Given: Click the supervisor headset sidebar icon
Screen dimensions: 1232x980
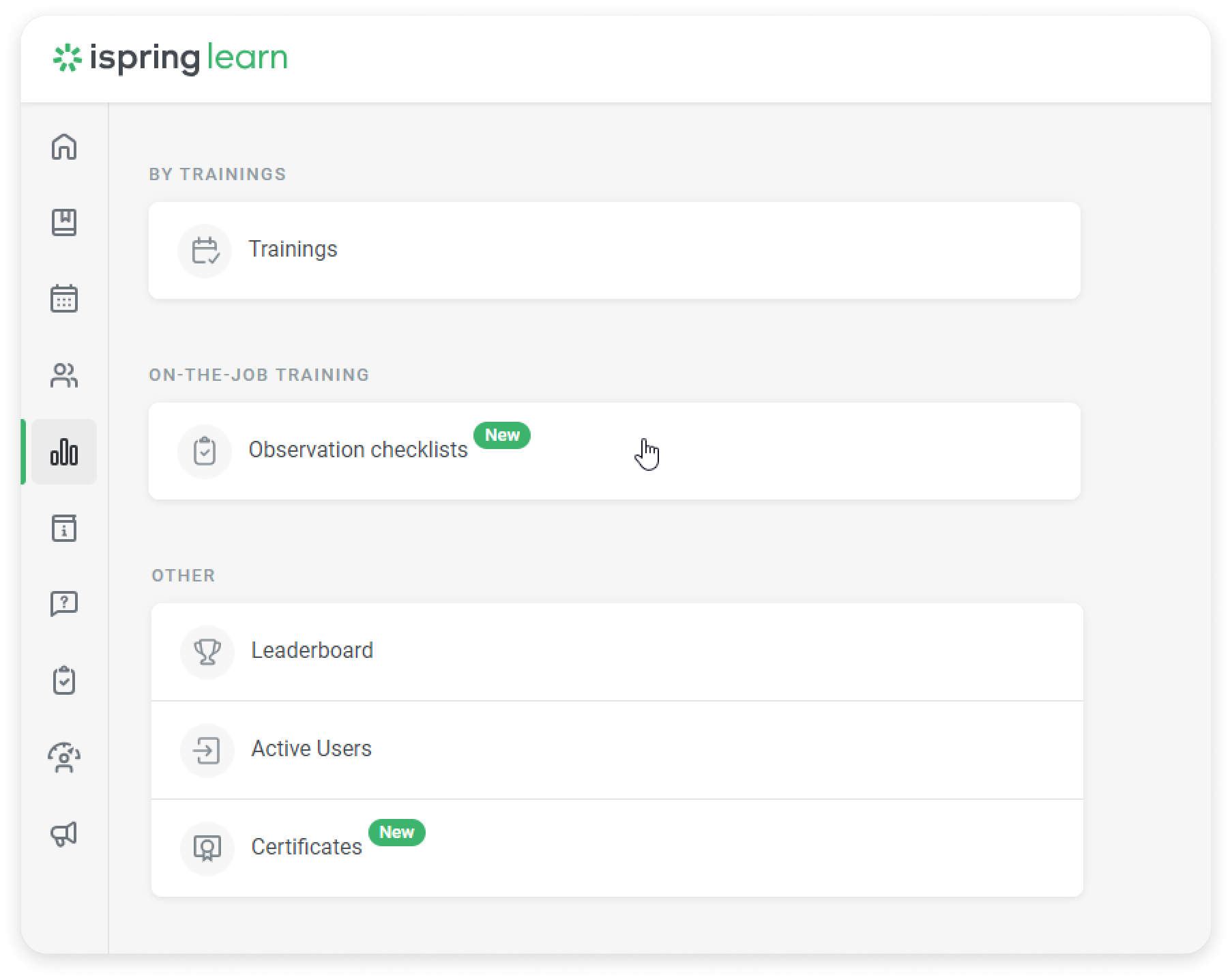Looking at the screenshot, I should click(65, 757).
